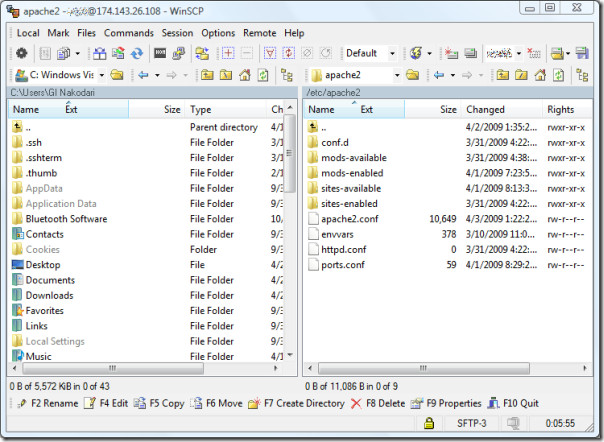The height and width of the screenshot is (442, 604).
Task: Click the local panel vertical scrollbar thumb
Action: (290, 154)
